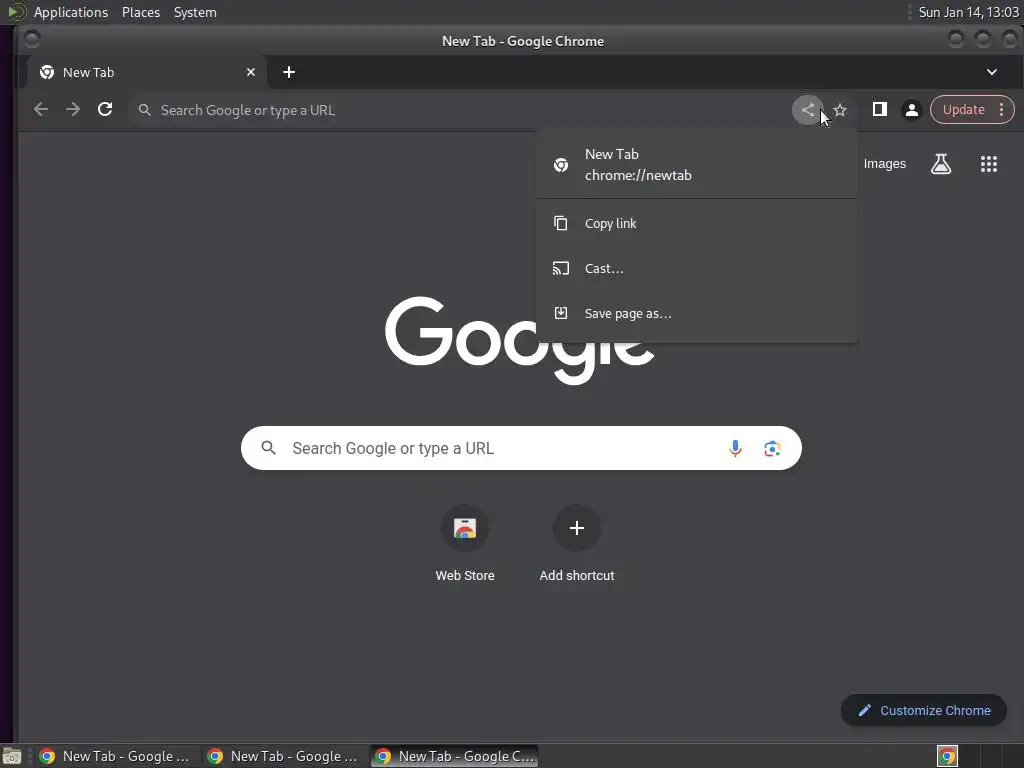Go forward with the forward arrow
The width and height of the screenshot is (1024, 768).
click(x=72, y=109)
